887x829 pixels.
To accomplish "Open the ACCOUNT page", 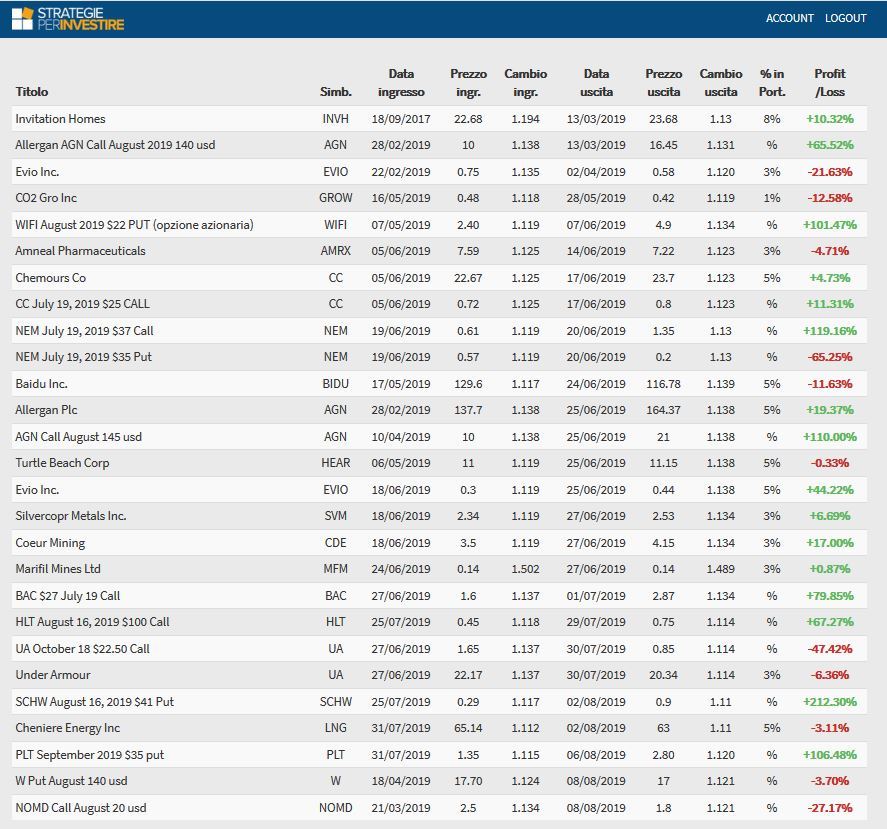I will tap(789, 18).
